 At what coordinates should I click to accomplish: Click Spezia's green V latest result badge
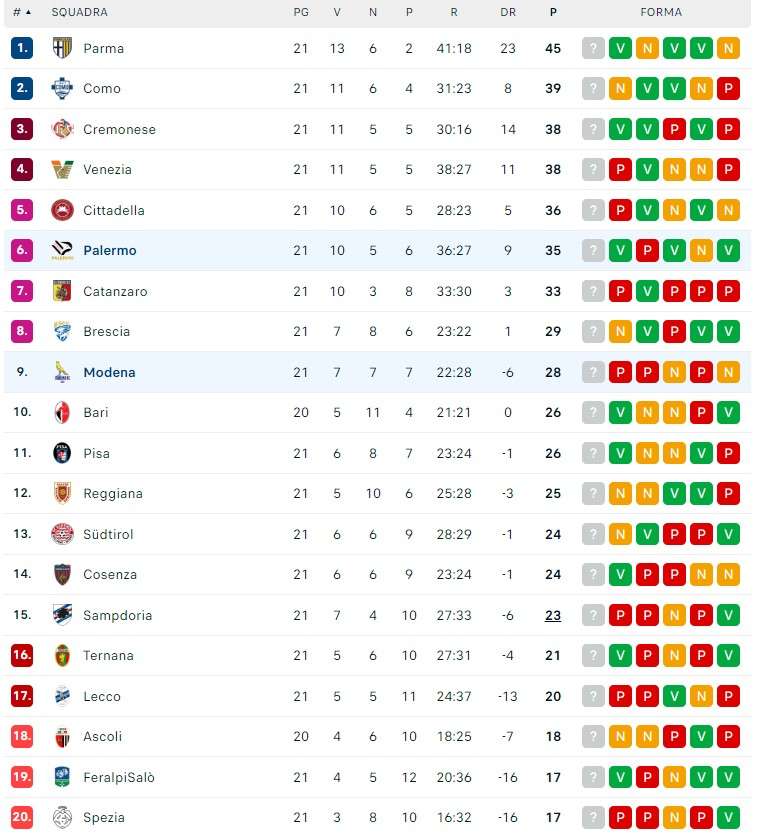point(728,817)
